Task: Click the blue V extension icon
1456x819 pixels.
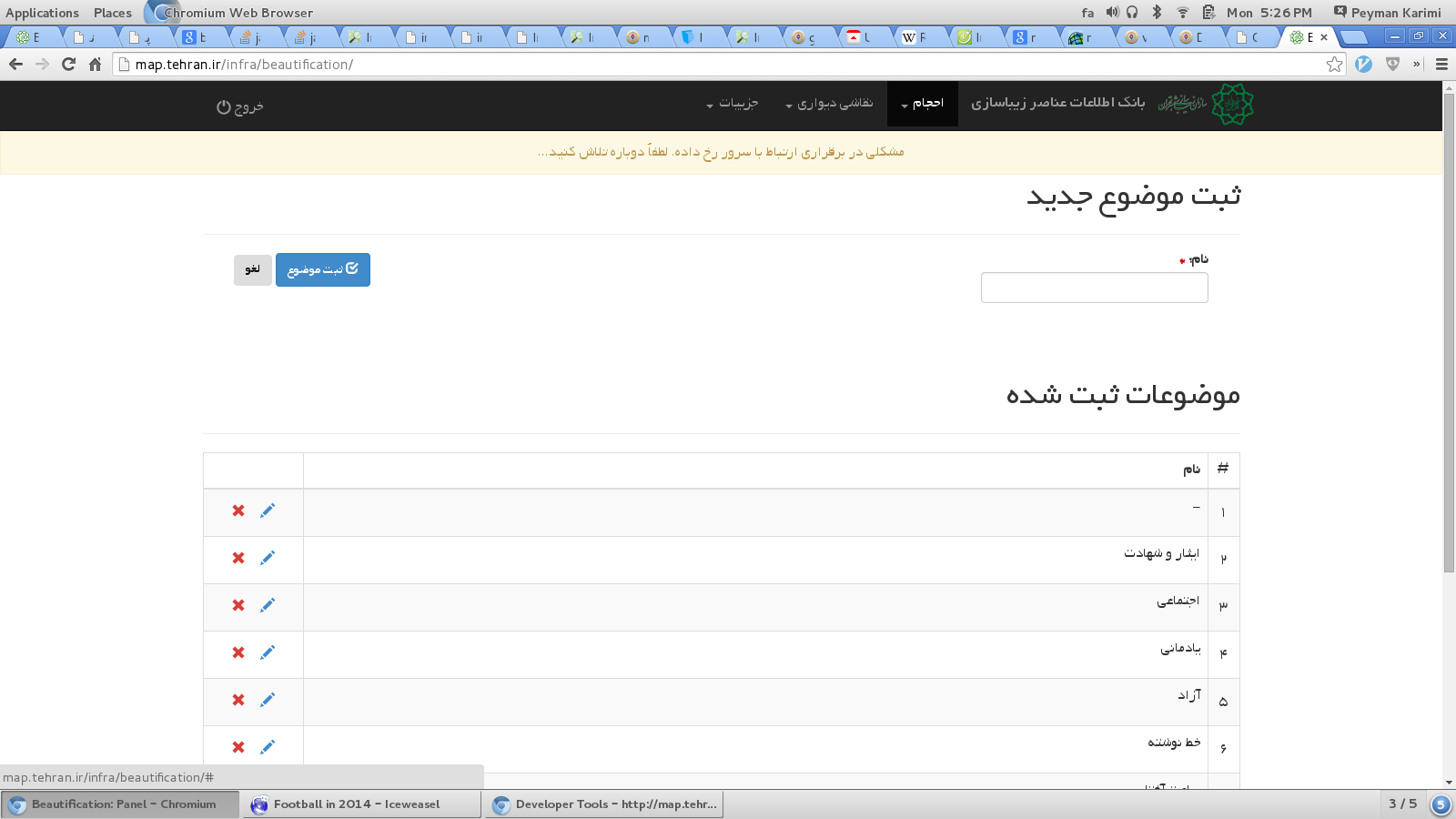Action: click(x=1363, y=64)
